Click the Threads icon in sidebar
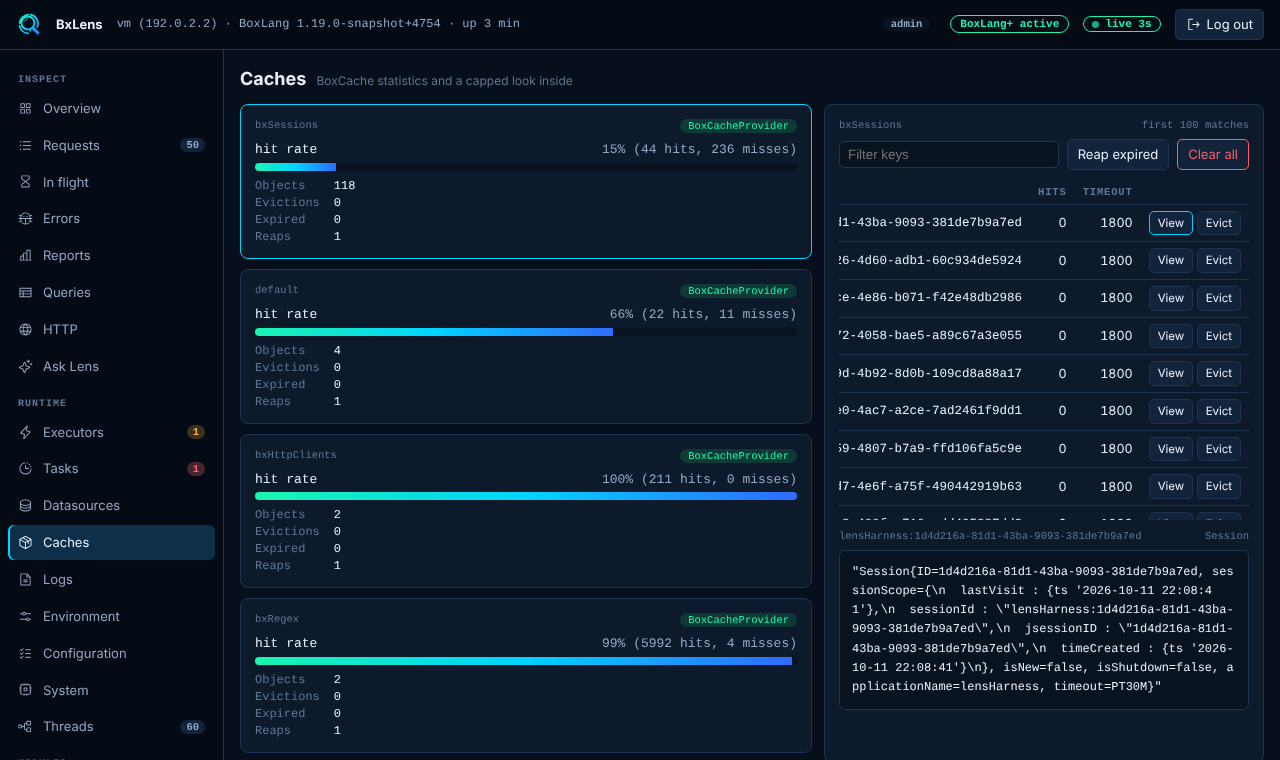The height and width of the screenshot is (760, 1280). click(25, 726)
